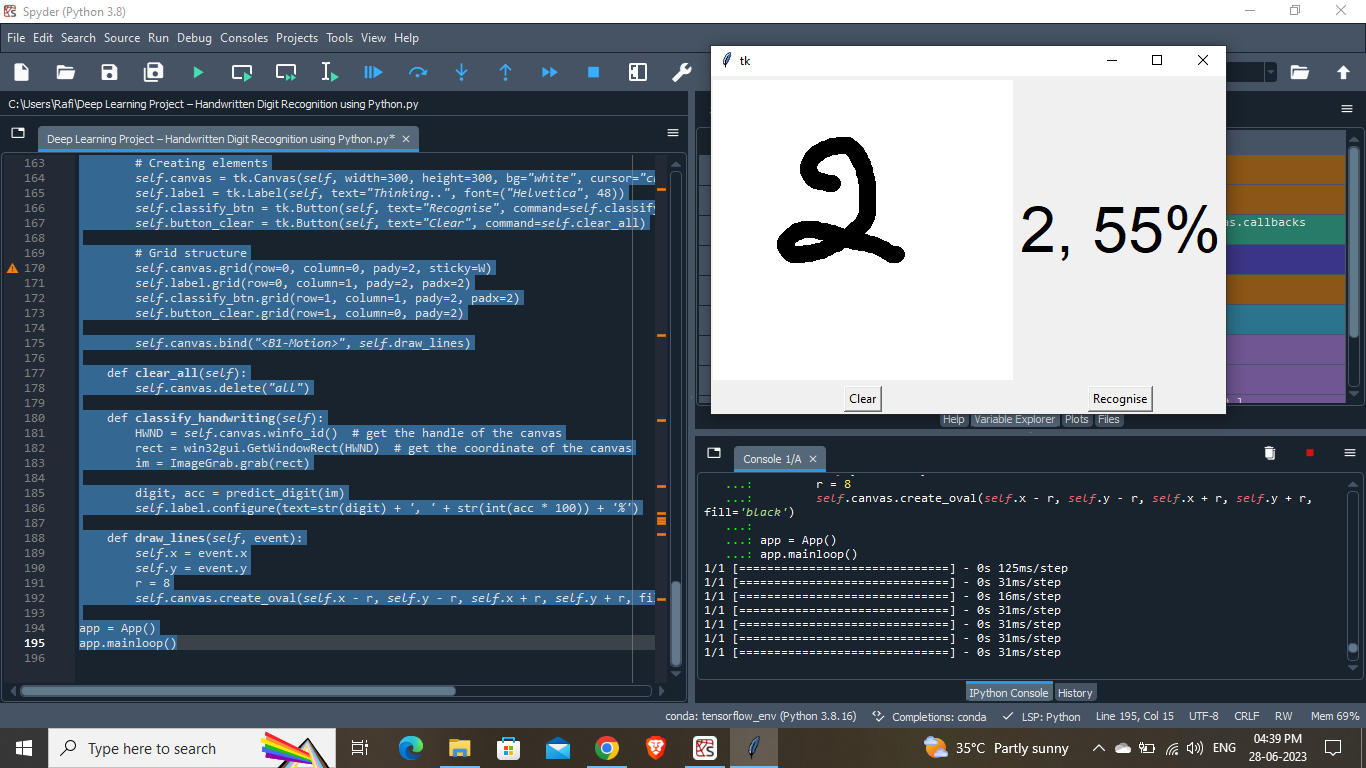Maximize current pane with panel icon
The width and height of the screenshot is (1366, 768).
(x=637, y=72)
